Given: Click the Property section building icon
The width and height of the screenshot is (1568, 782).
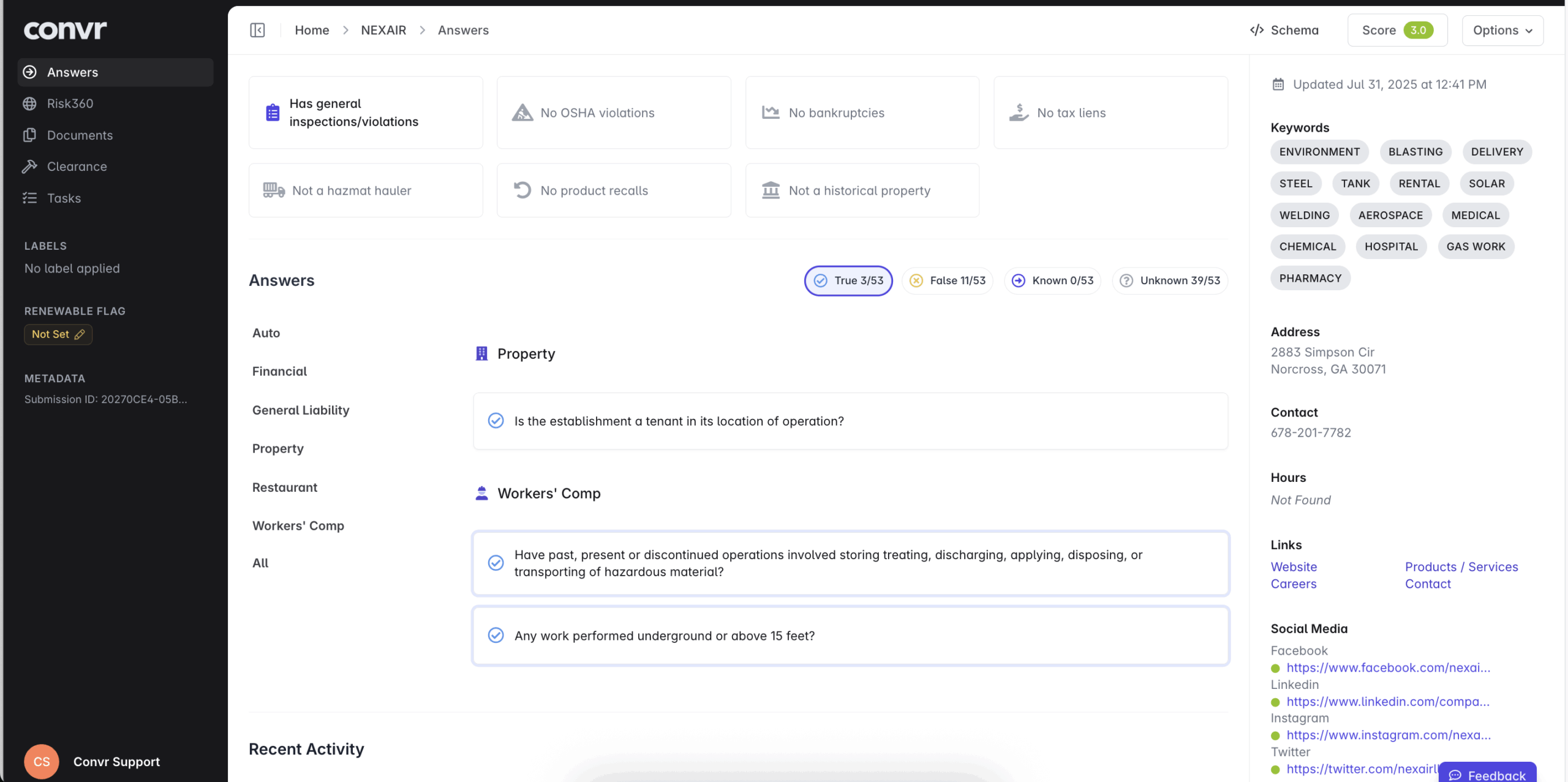Looking at the screenshot, I should 481,353.
